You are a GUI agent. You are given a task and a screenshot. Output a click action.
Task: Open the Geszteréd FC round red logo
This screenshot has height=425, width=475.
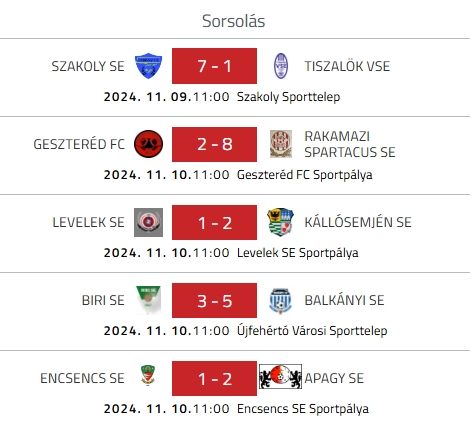click(x=148, y=144)
